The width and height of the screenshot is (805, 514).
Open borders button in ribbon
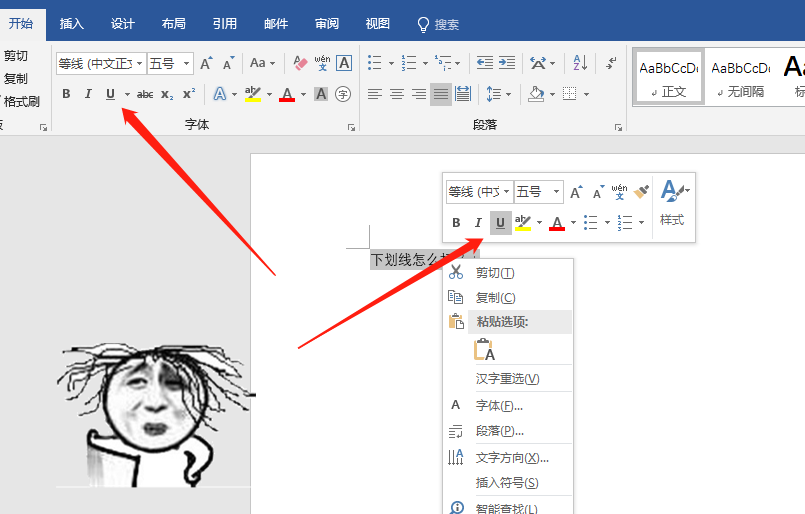coord(569,94)
